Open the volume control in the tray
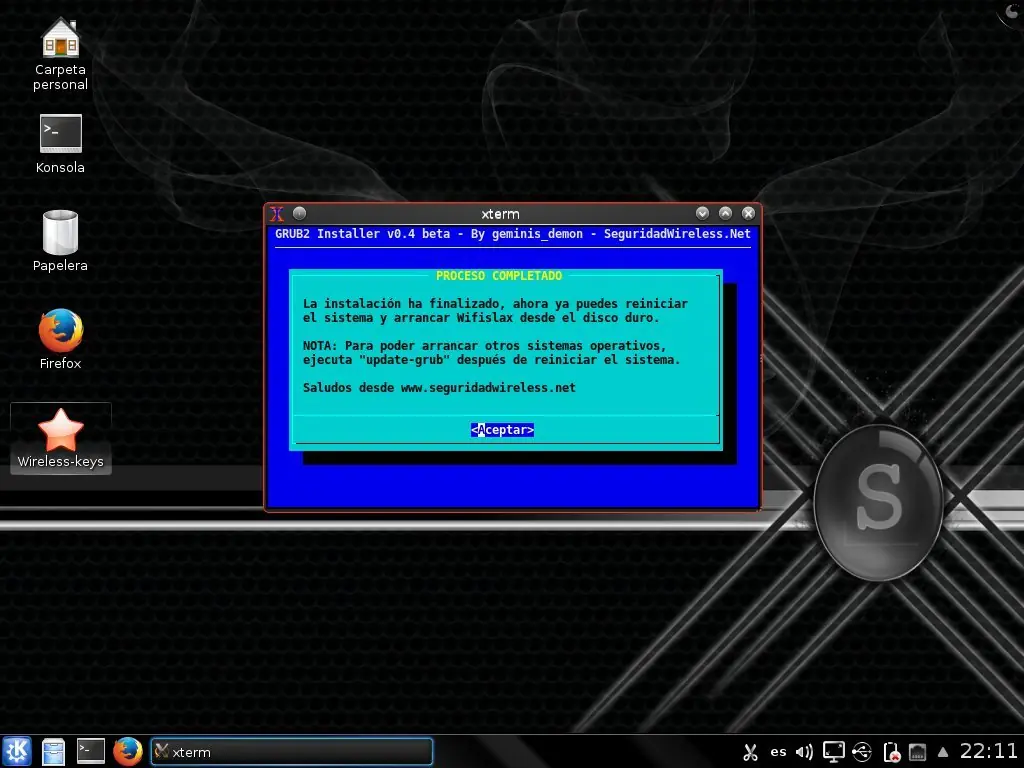The image size is (1024, 768). click(x=805, y=752)
